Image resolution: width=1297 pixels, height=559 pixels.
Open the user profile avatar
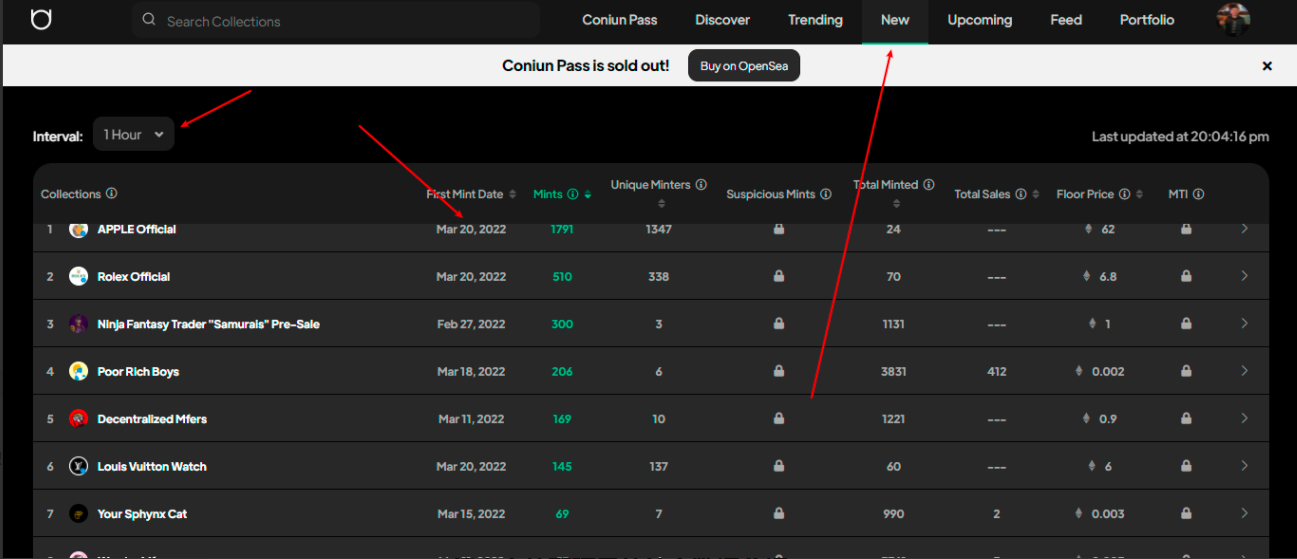point(1233,20)
